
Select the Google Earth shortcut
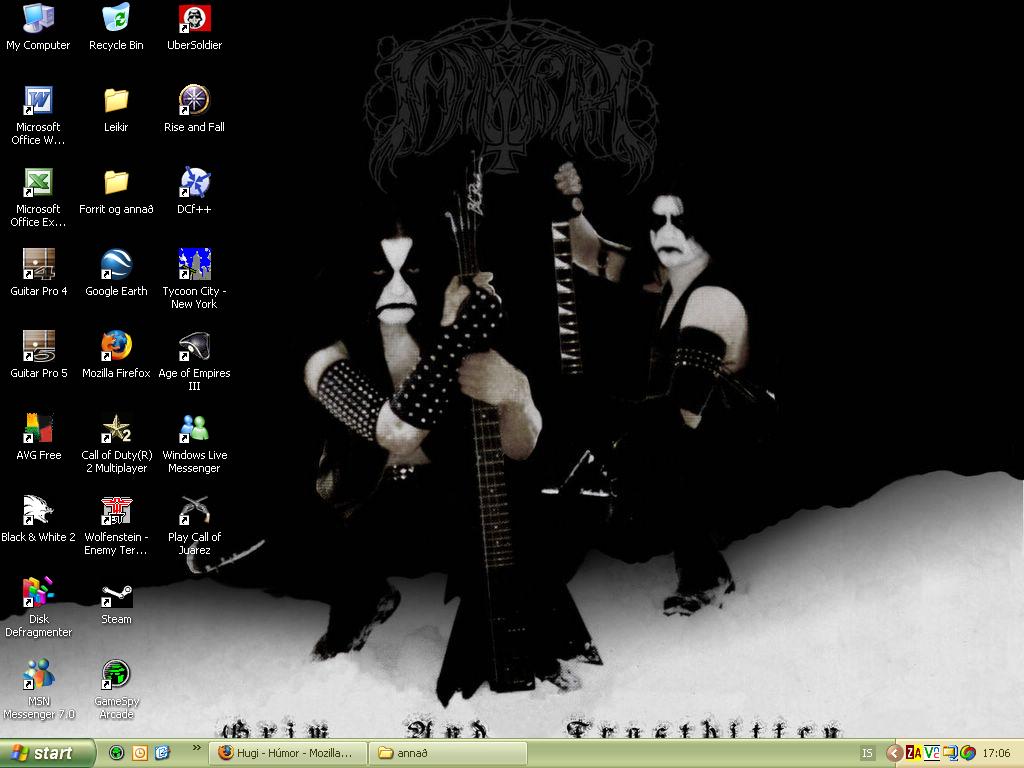tap(116, 274)
